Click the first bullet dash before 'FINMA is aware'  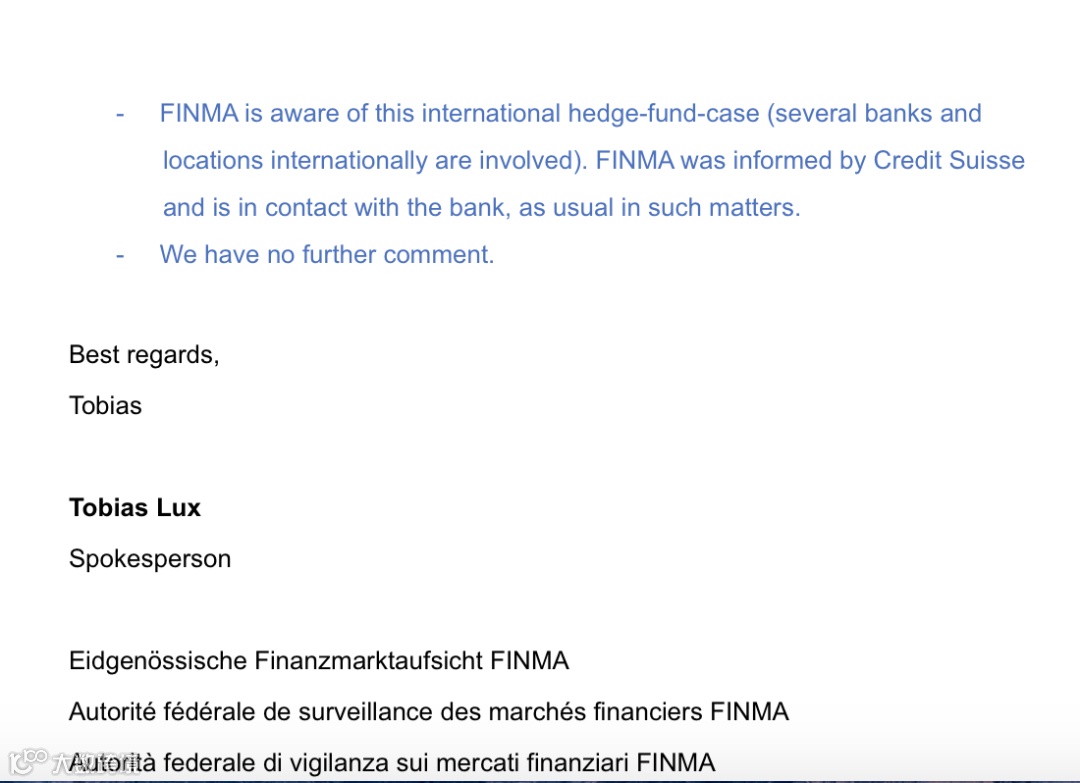coord(120,114)
